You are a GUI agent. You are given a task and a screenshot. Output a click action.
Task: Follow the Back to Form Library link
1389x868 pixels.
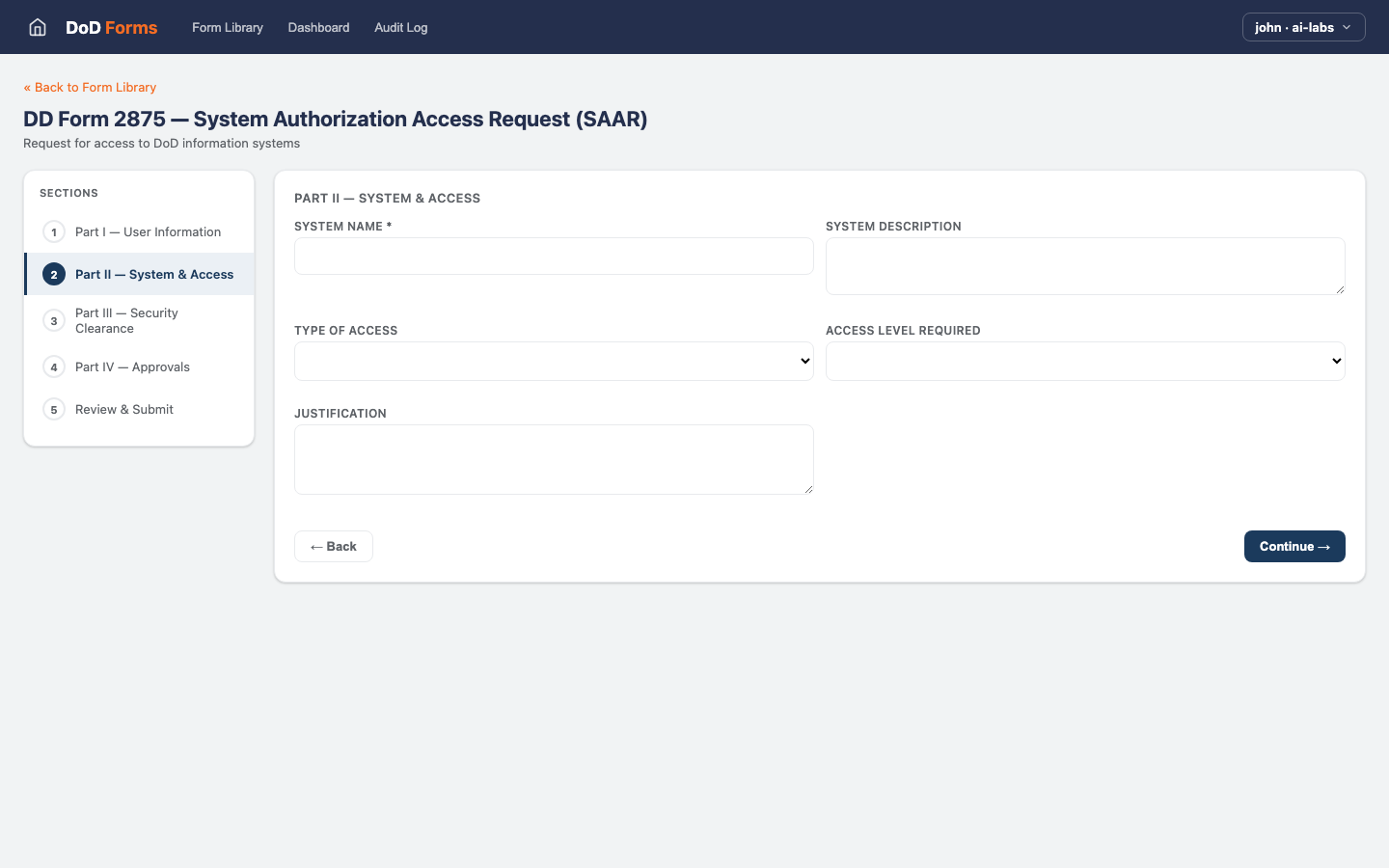coord(89,87)
